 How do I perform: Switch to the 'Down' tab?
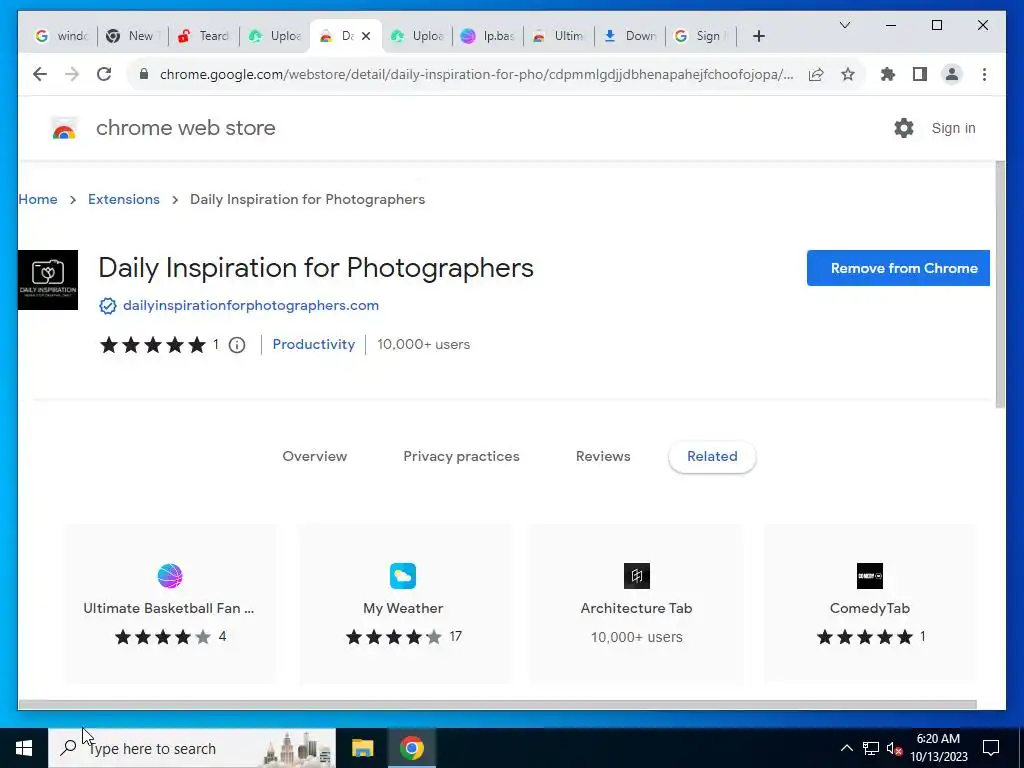point(631,36)
